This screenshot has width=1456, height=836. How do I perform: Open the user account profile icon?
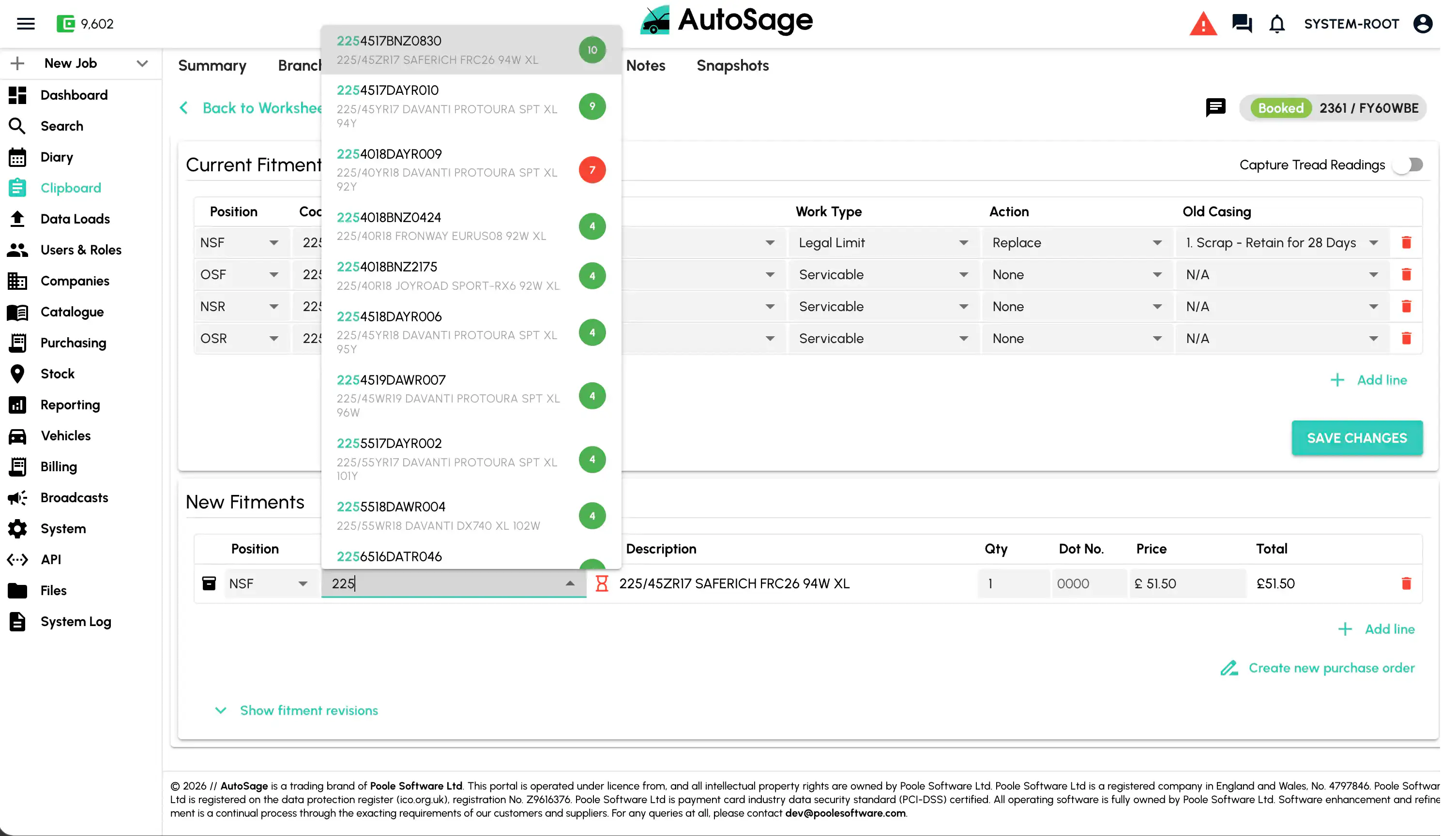point(1423,24)
